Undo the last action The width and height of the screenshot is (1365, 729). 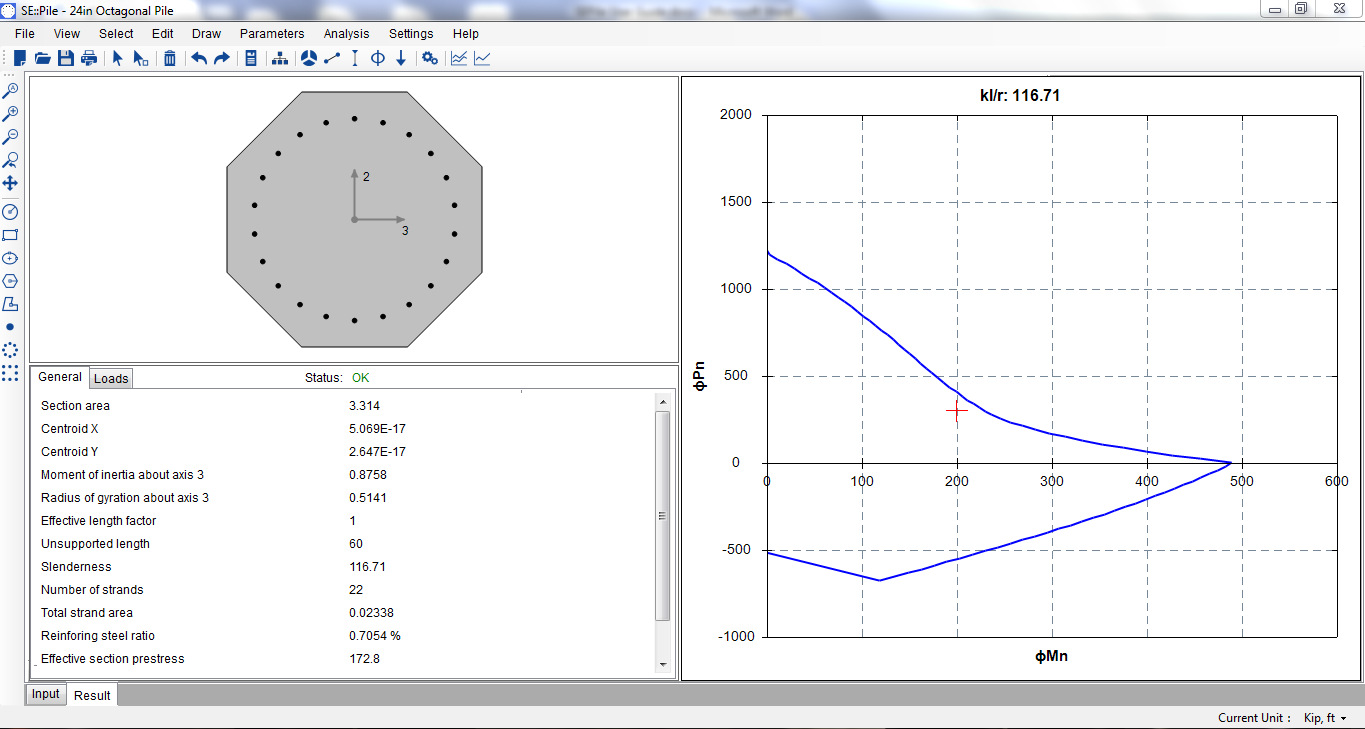coord(199,58)
